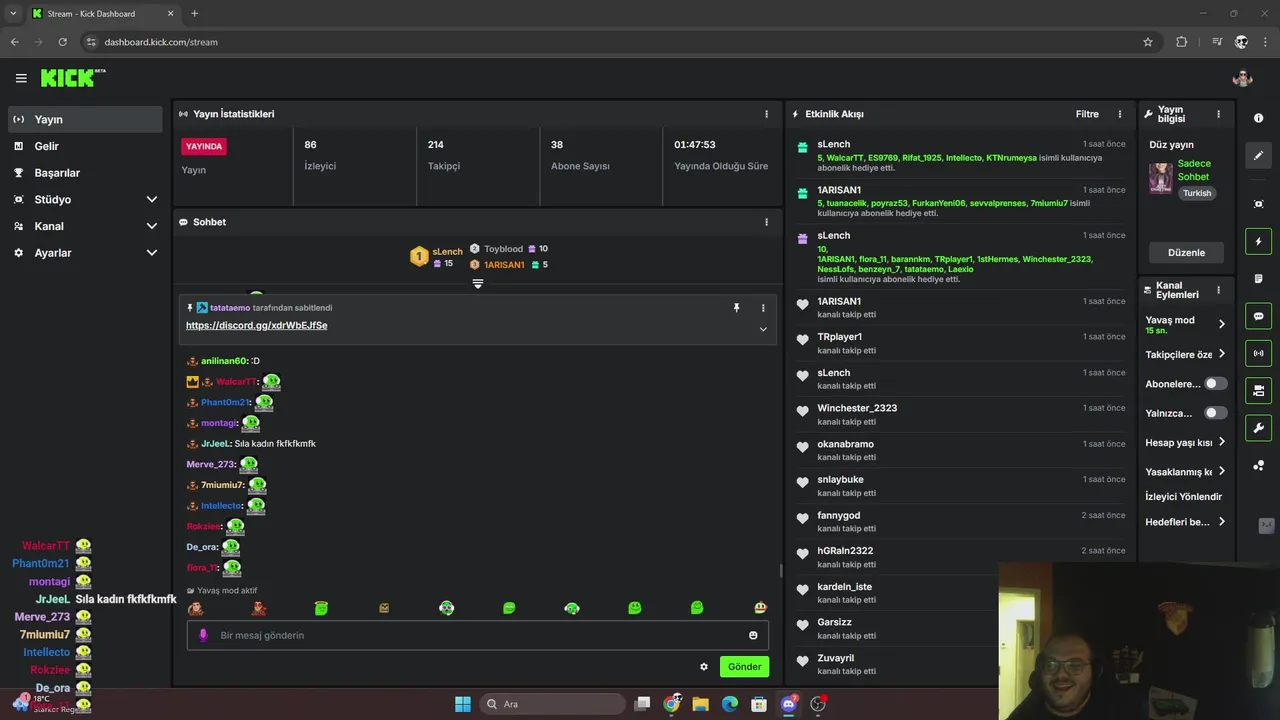The height and width of the screenshot is (720, 1280).
Task: Click the Bir mesaj gönderin input field
Action: (478, 635)
